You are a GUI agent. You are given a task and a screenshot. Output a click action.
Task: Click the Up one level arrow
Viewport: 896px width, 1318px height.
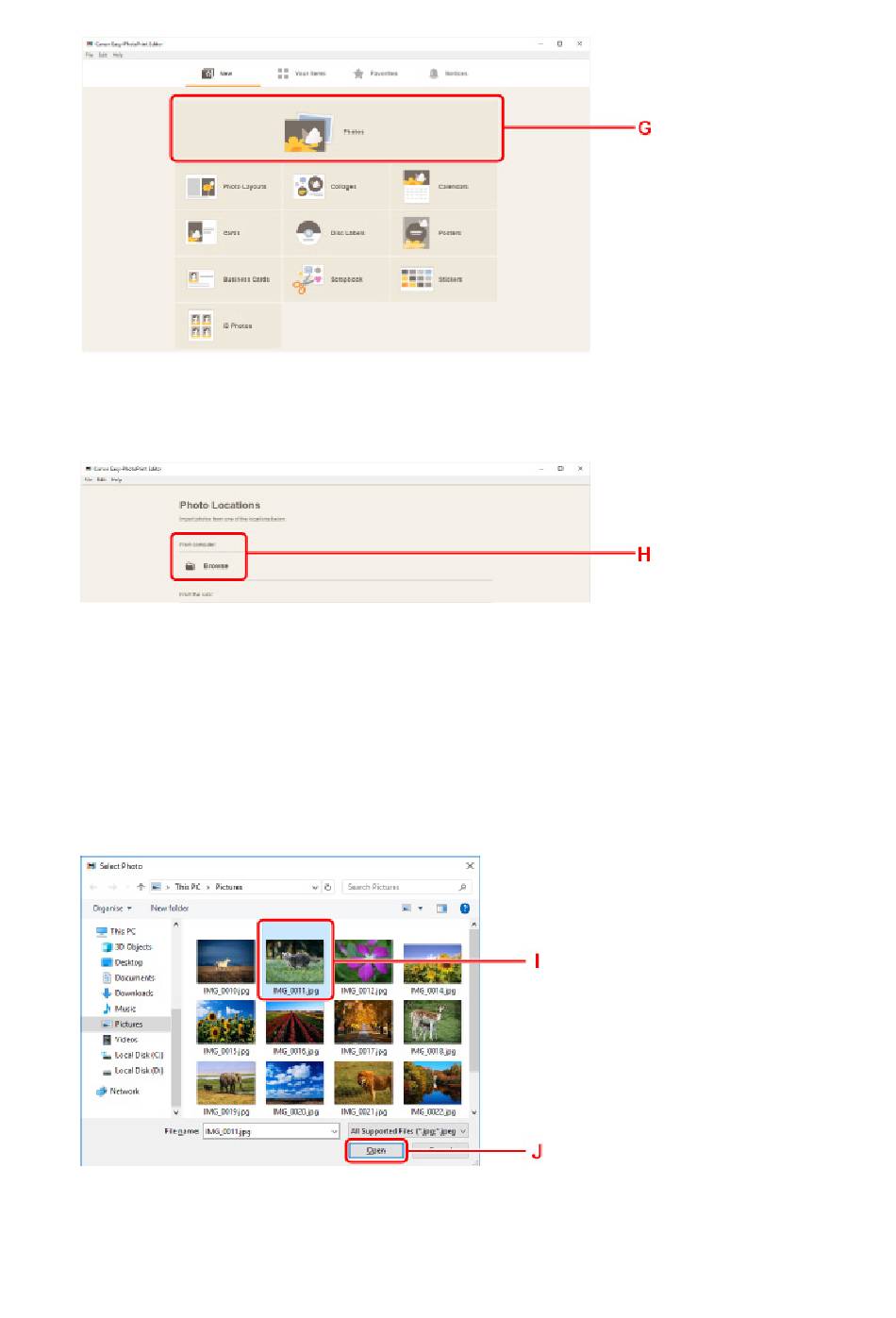point(141,887)
